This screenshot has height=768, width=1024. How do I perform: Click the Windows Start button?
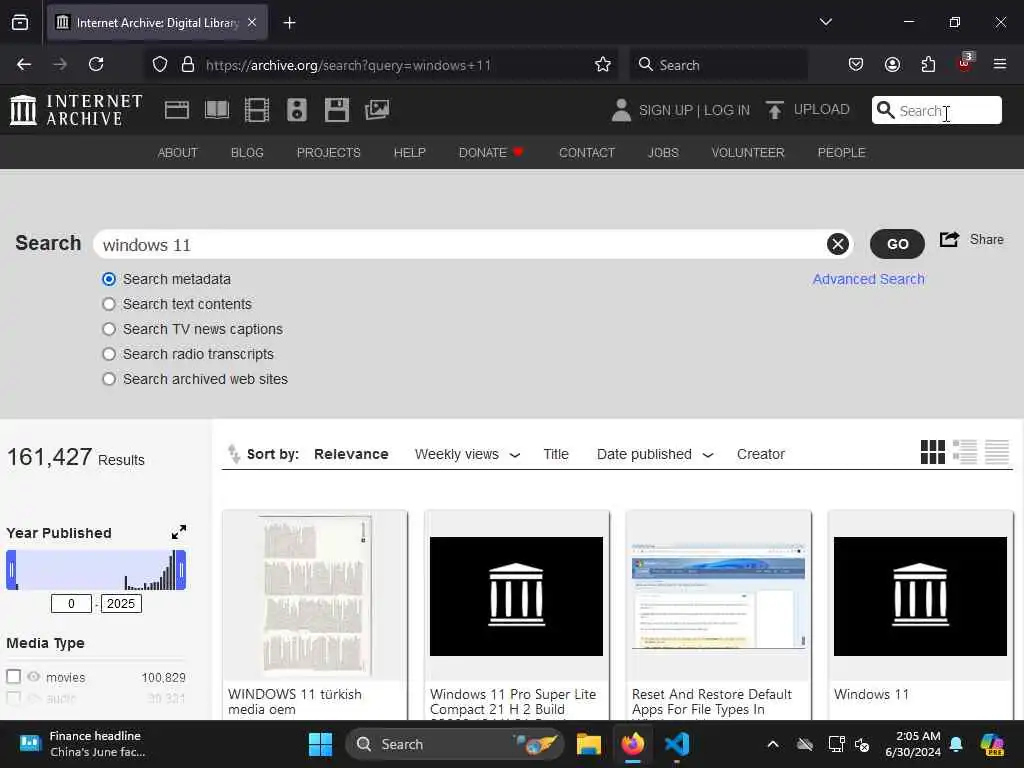point(320,744)
